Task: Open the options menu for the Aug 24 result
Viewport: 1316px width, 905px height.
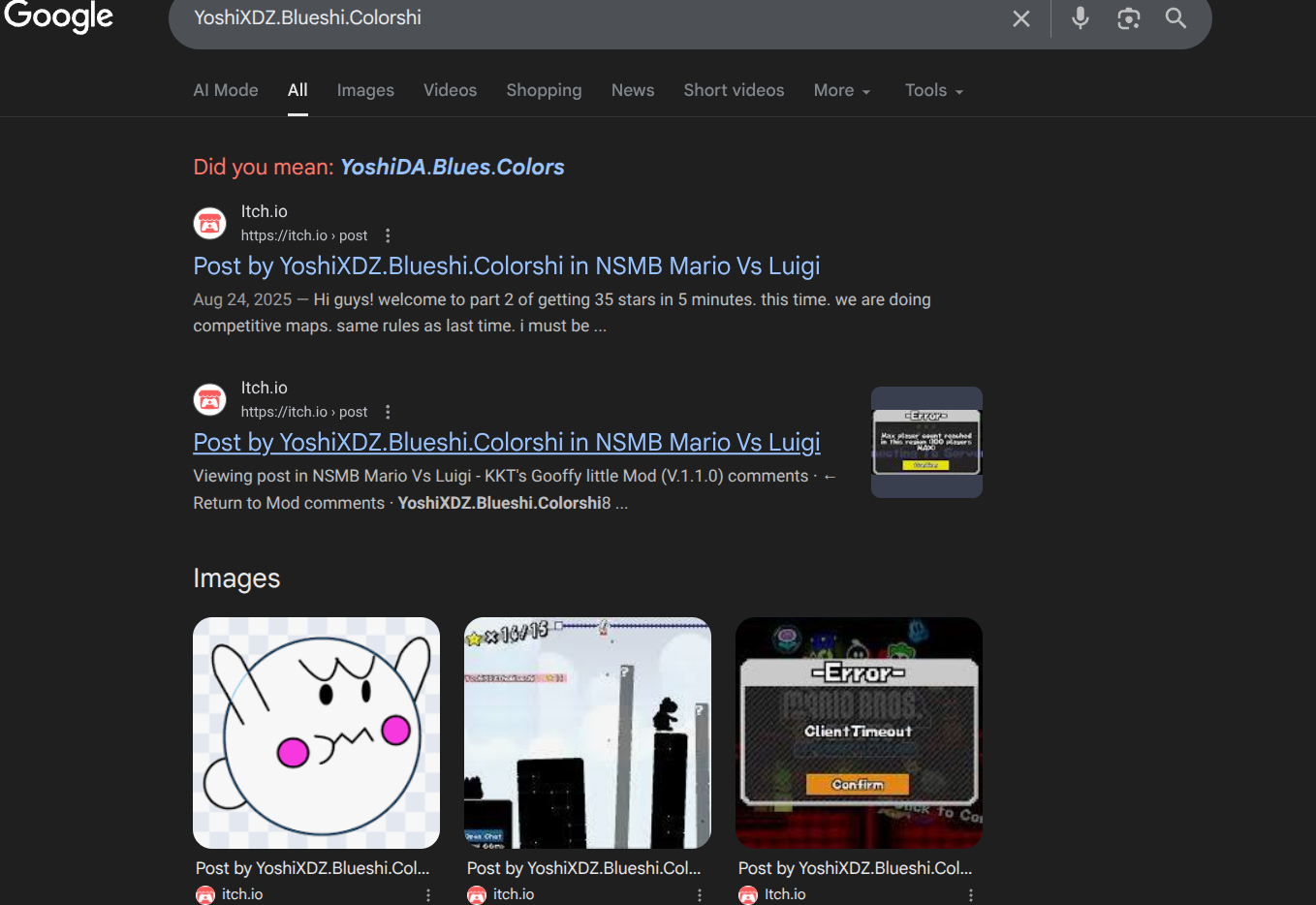Action: coord(388,235)
